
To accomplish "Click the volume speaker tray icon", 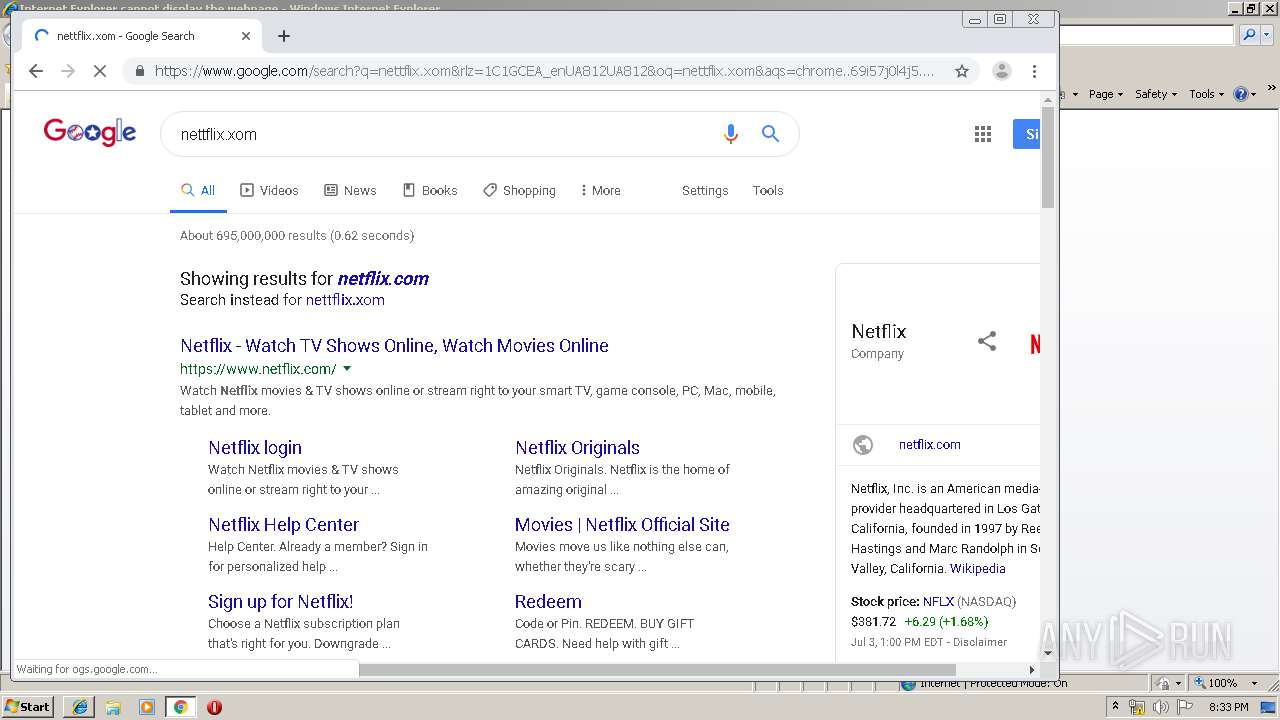I will tap(1160, 707).
